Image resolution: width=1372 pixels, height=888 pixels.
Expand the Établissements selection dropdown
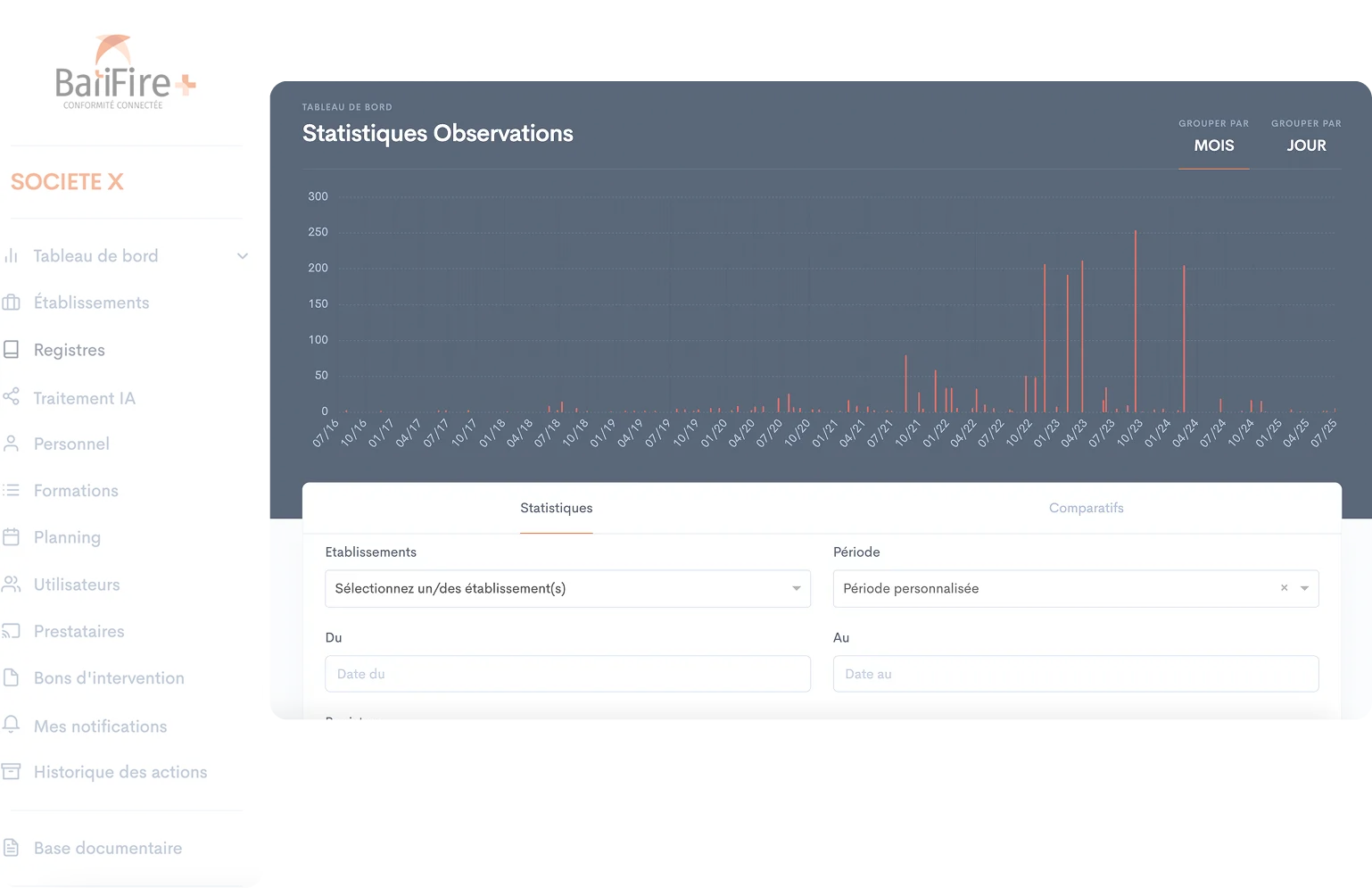click(x=796, y=588)
